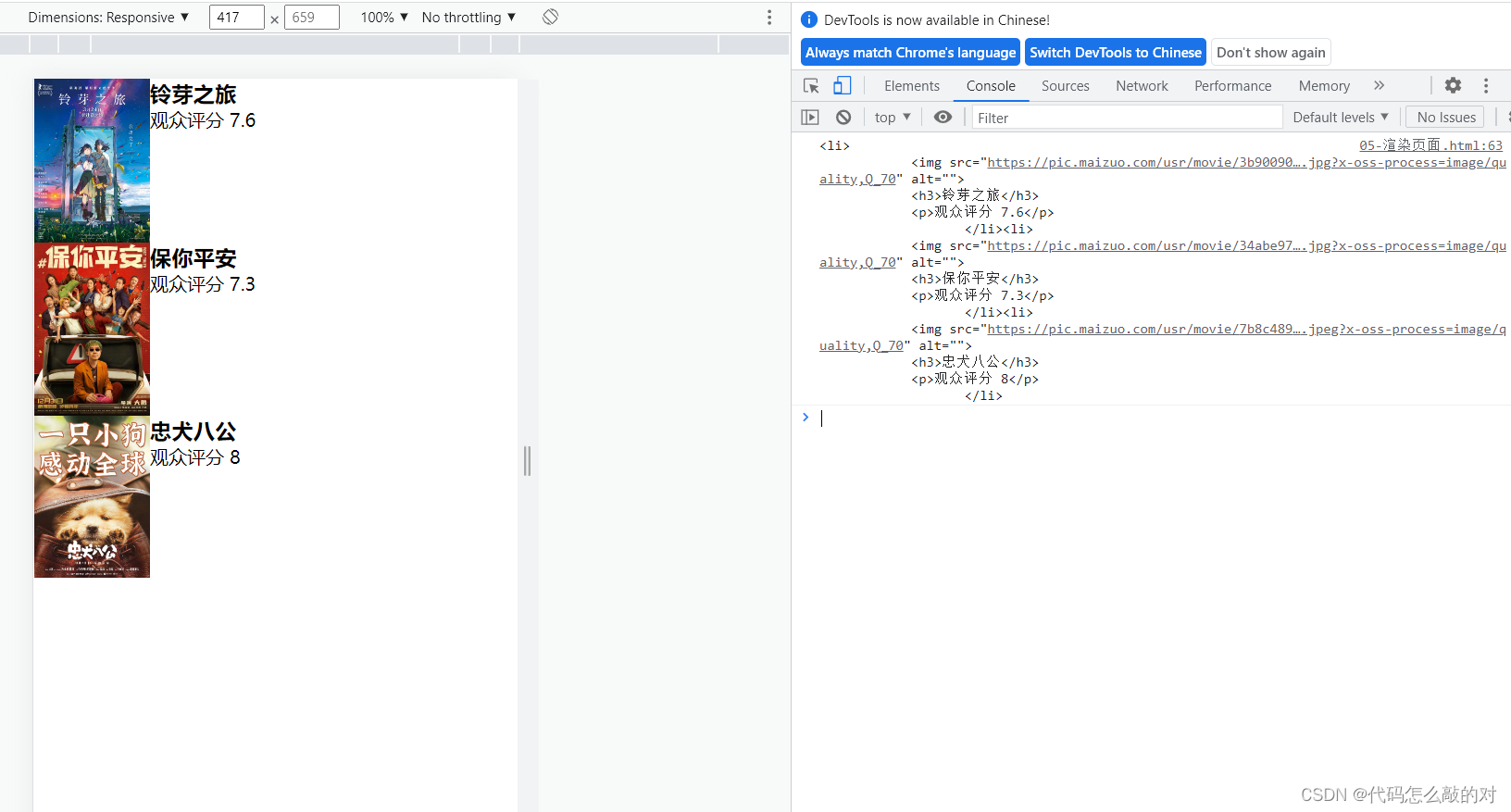This screenshot has width=1511, height=812.
Task: Create a live expression with eye icon
Action: [943, 118]
